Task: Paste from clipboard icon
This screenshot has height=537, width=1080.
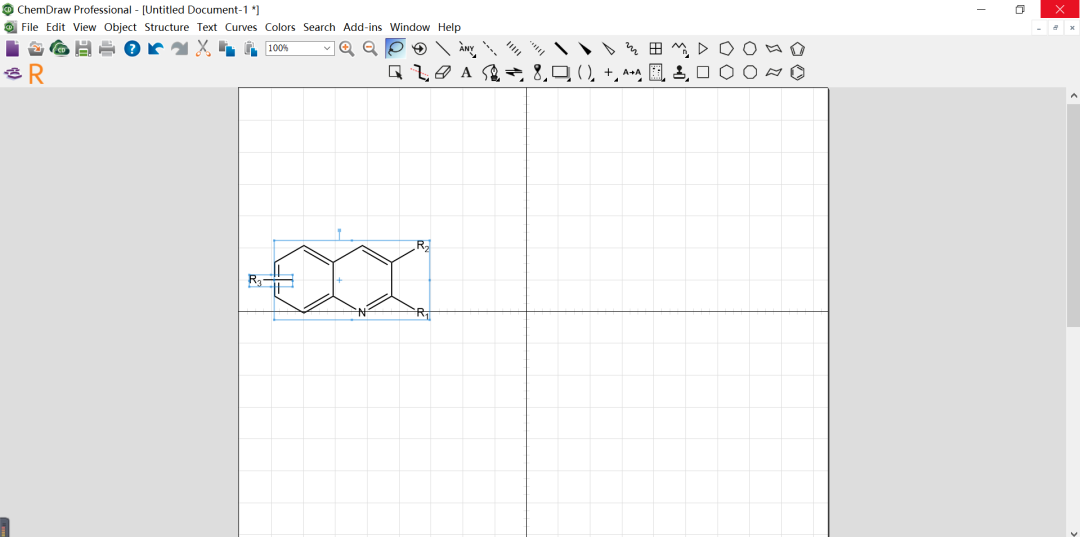Action: (x=250, y=48)
